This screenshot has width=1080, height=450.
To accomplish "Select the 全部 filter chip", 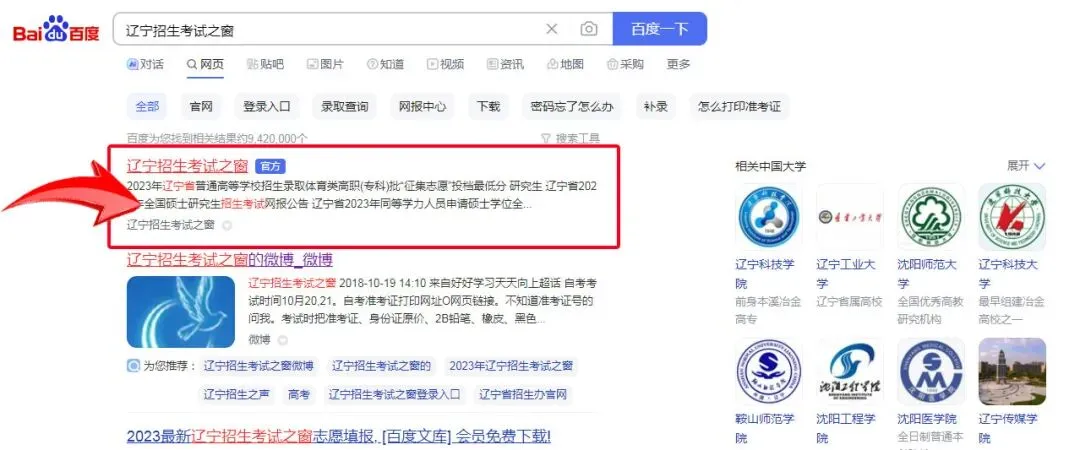I will [x=147, y=107].
